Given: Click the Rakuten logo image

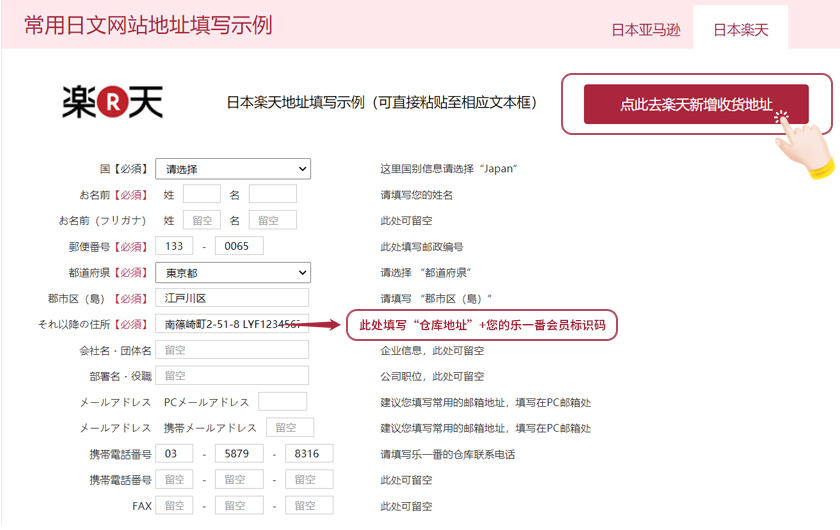Looking at the screenshot, I should [x=112, y=101].
